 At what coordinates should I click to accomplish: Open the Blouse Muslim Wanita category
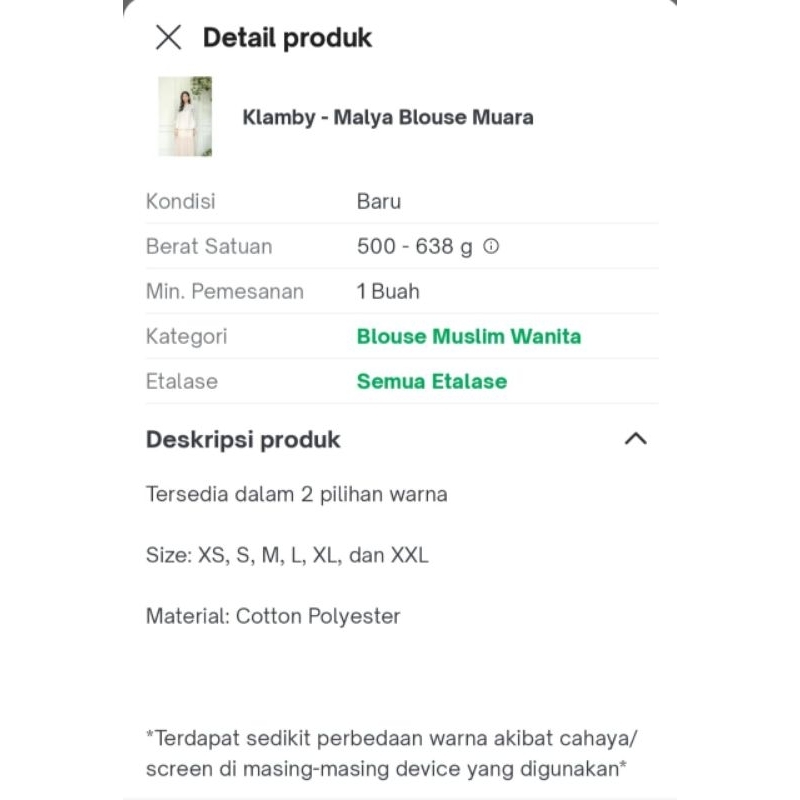[468, 336]
